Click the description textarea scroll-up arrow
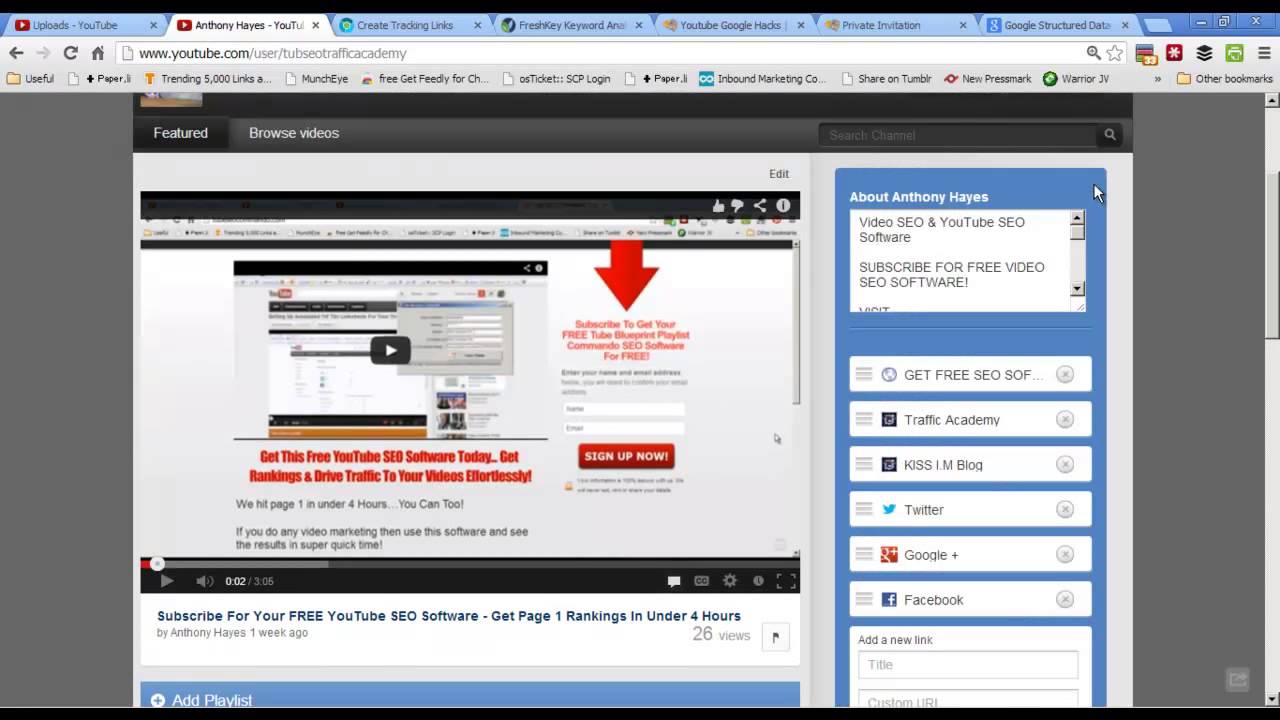The image size is (1280, 720). tap(1077, 217)
